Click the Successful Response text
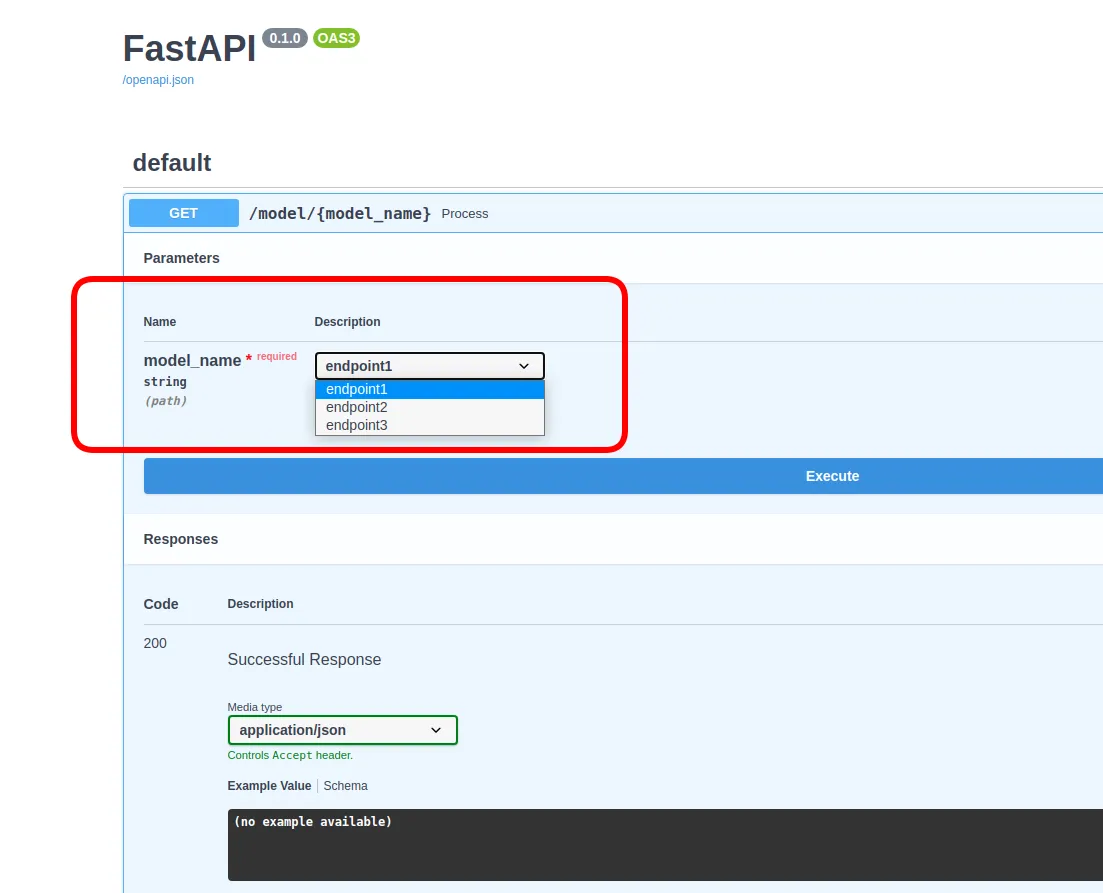Screen dimensions: 1103x893 (305, 659)
